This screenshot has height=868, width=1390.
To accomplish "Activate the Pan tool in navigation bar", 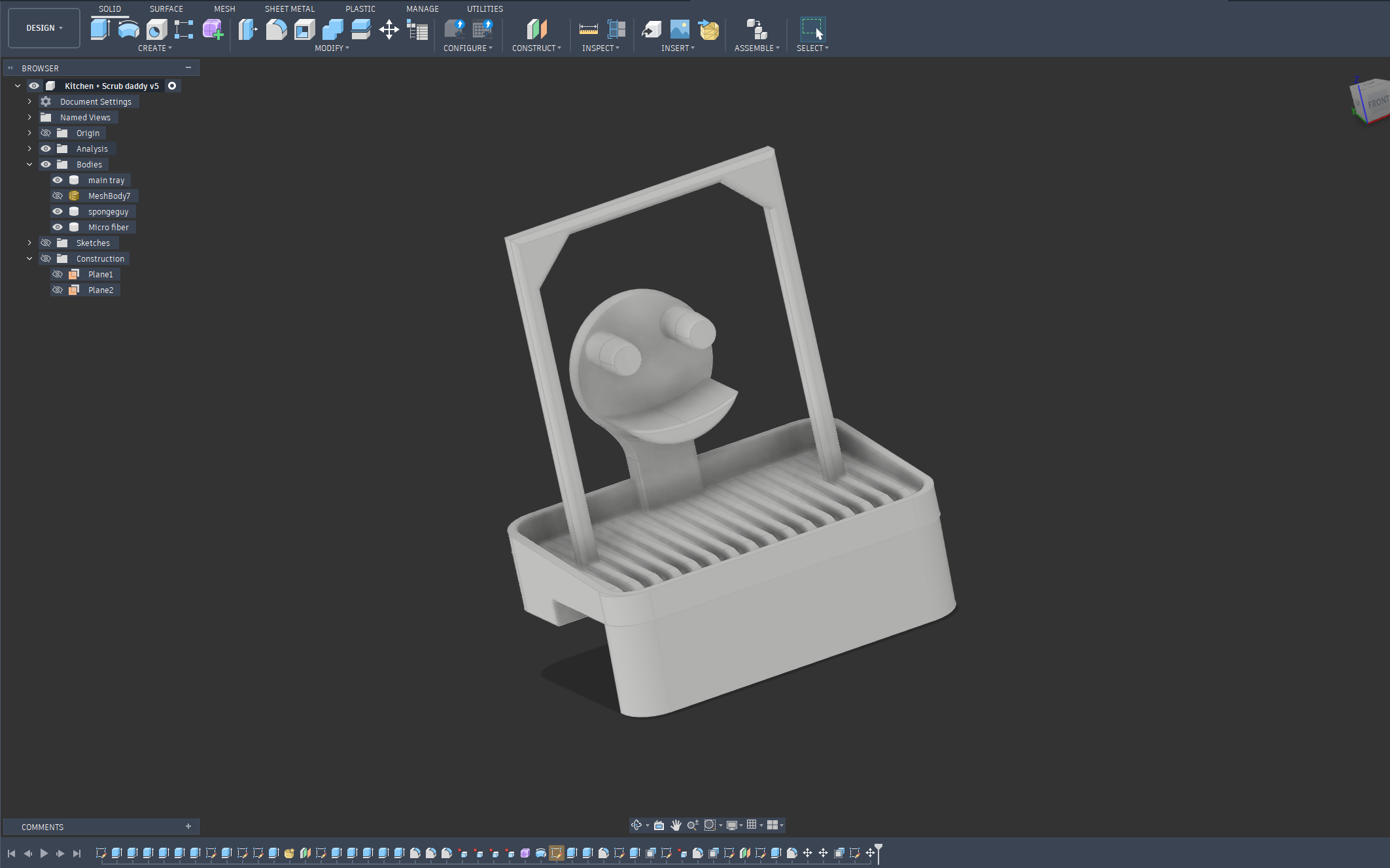I will click(x=676, y=825).
